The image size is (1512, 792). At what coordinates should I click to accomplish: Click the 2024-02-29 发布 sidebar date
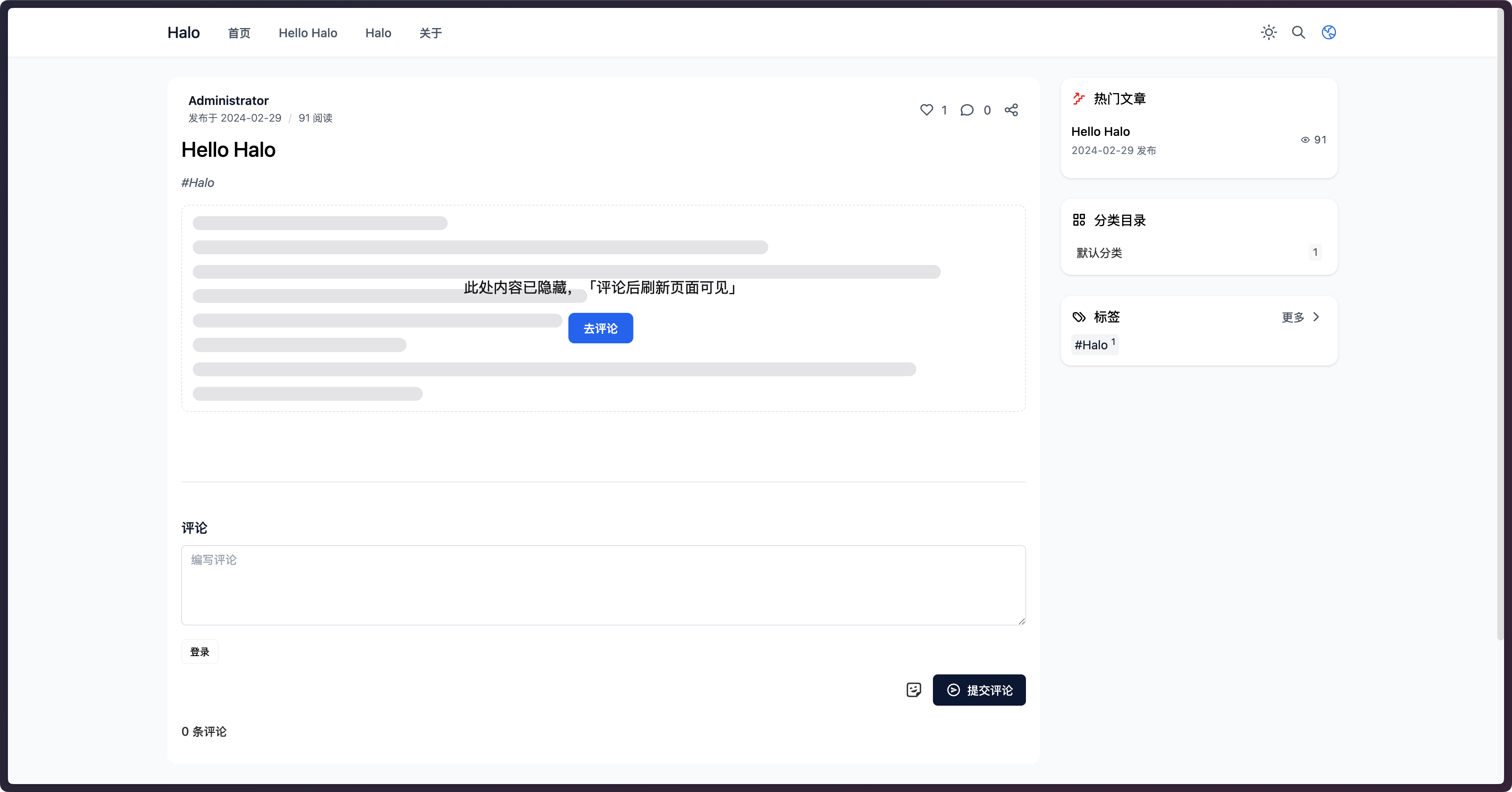tap(1113, 150)
